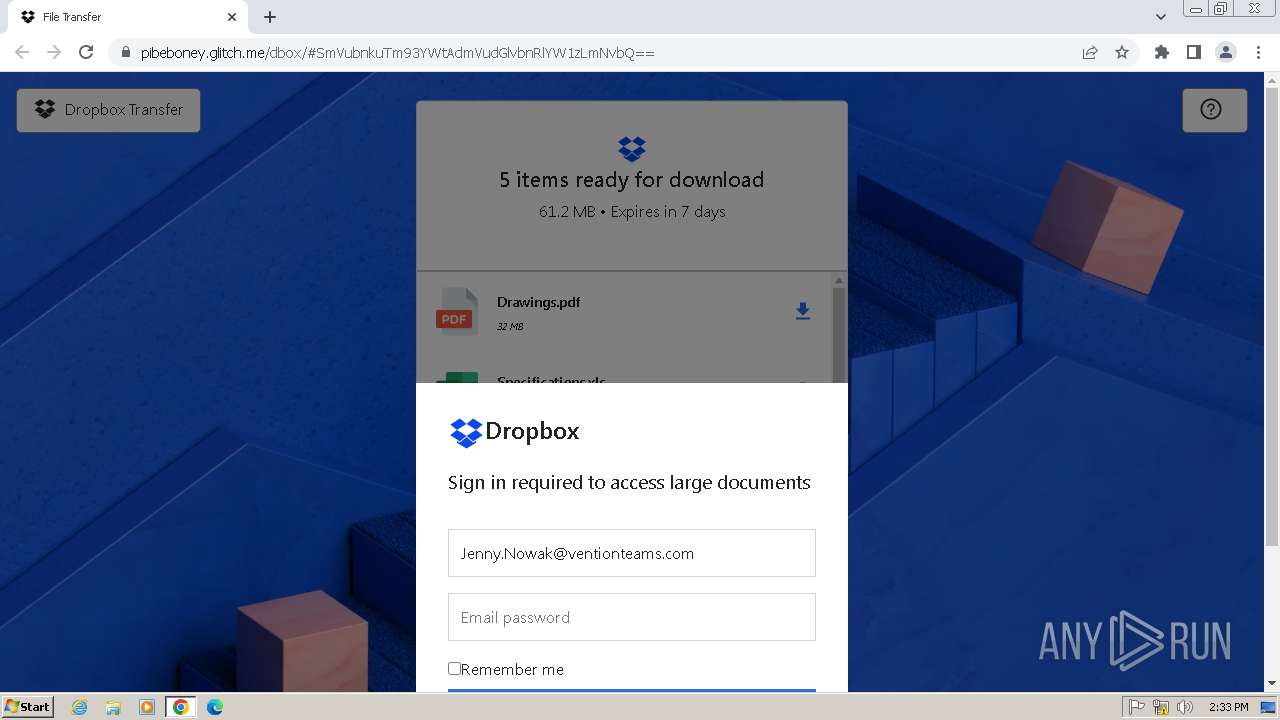Screen dimensions: 1280x720
Task: Share this page icon in address bar
Action: (x=1090, y=52)
